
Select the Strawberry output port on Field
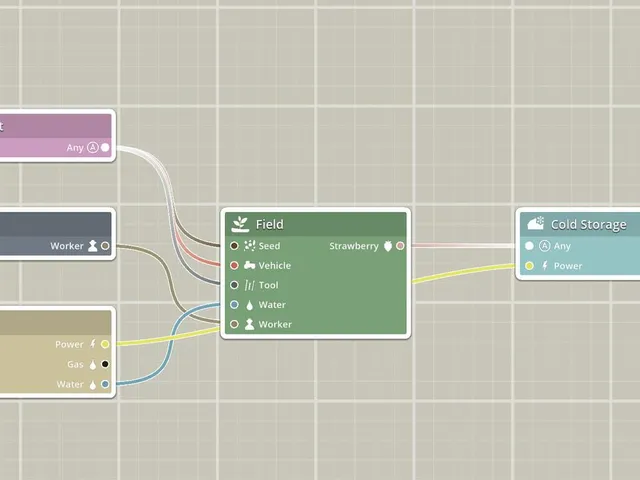(x=400, y=246)
